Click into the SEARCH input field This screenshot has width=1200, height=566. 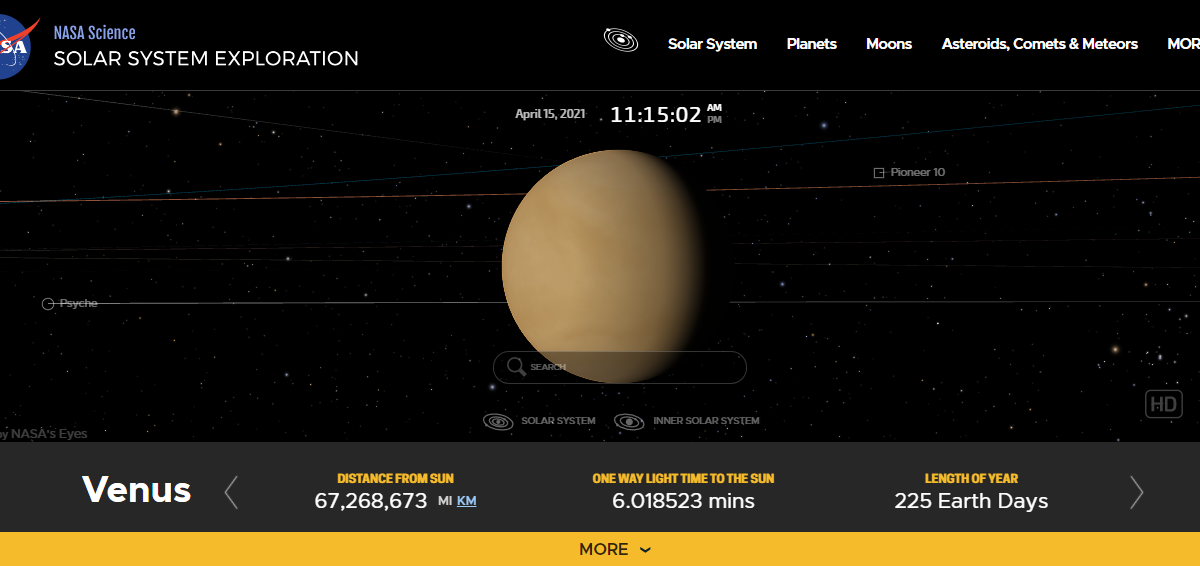click(x=620, y=367)
